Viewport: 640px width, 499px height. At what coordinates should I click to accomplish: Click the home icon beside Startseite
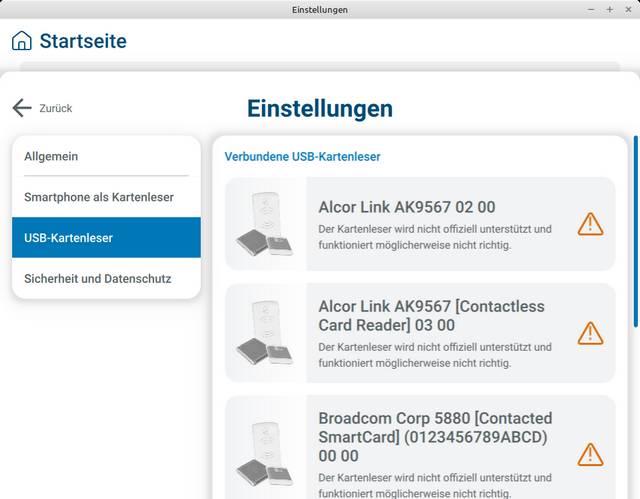pyautogui.click(x=21, y=41)
